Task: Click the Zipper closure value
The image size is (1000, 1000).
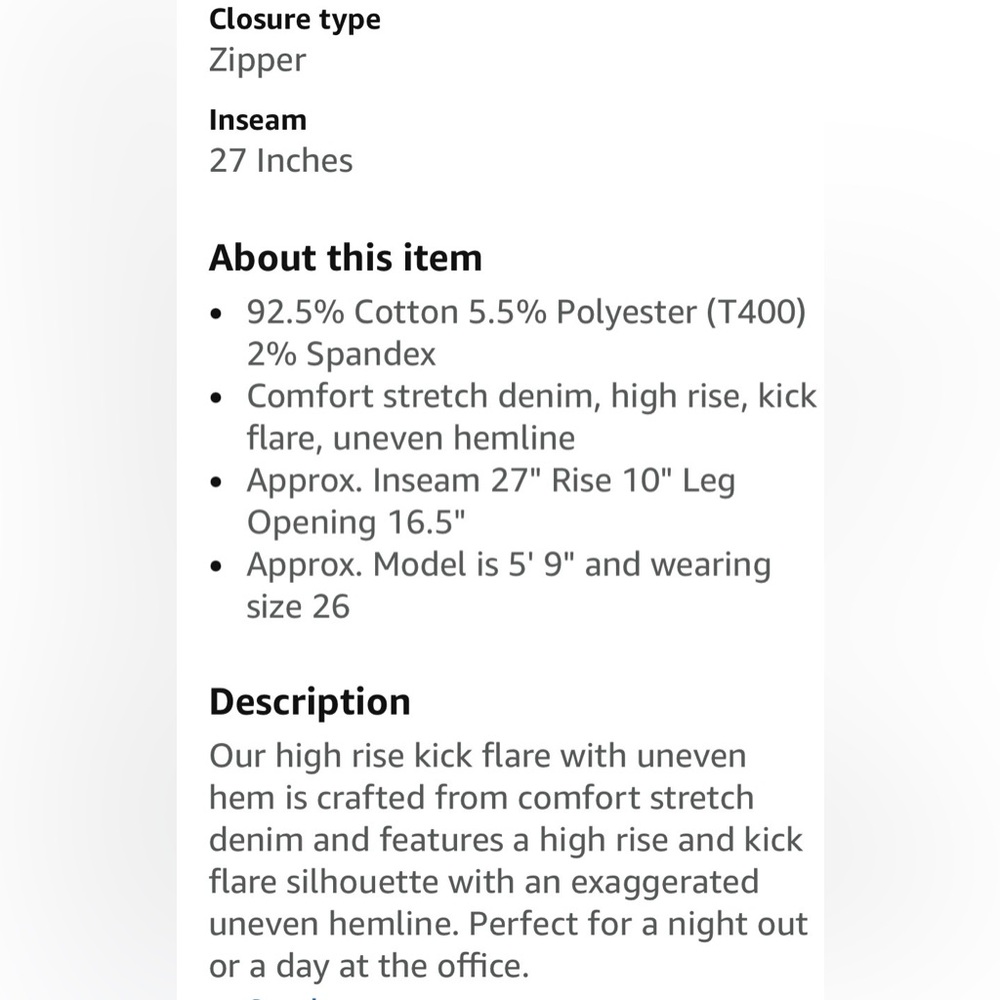Action: [x=257, y=60]
